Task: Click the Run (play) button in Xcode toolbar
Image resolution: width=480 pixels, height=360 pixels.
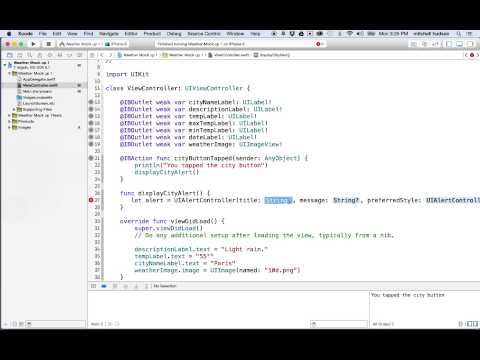Action: (x=33, y=44)
